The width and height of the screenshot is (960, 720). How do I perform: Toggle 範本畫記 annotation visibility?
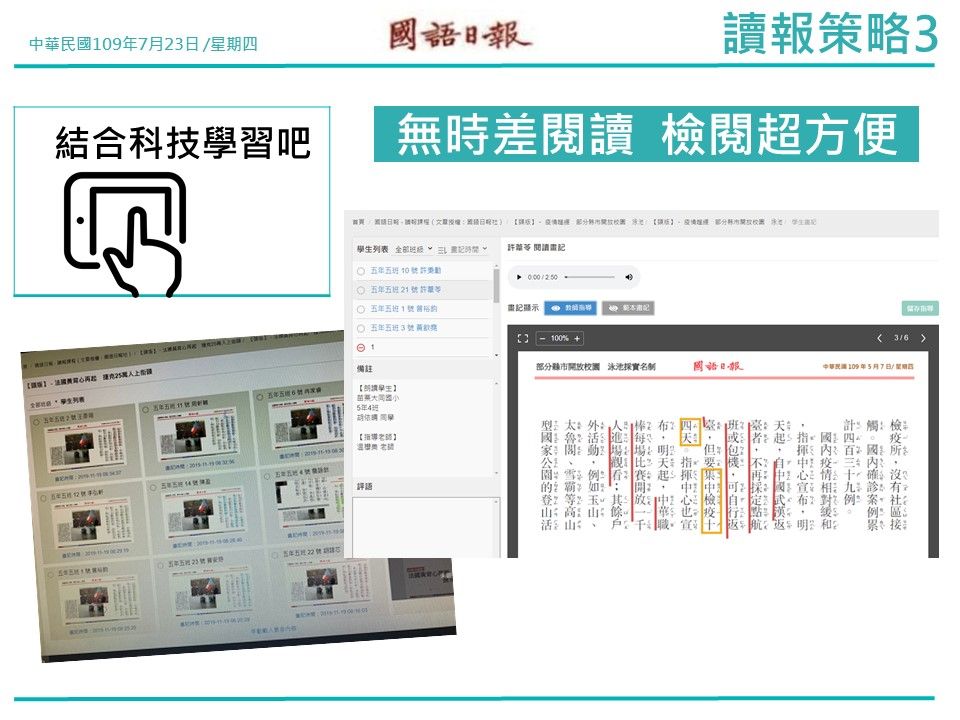tap(628, 308)
